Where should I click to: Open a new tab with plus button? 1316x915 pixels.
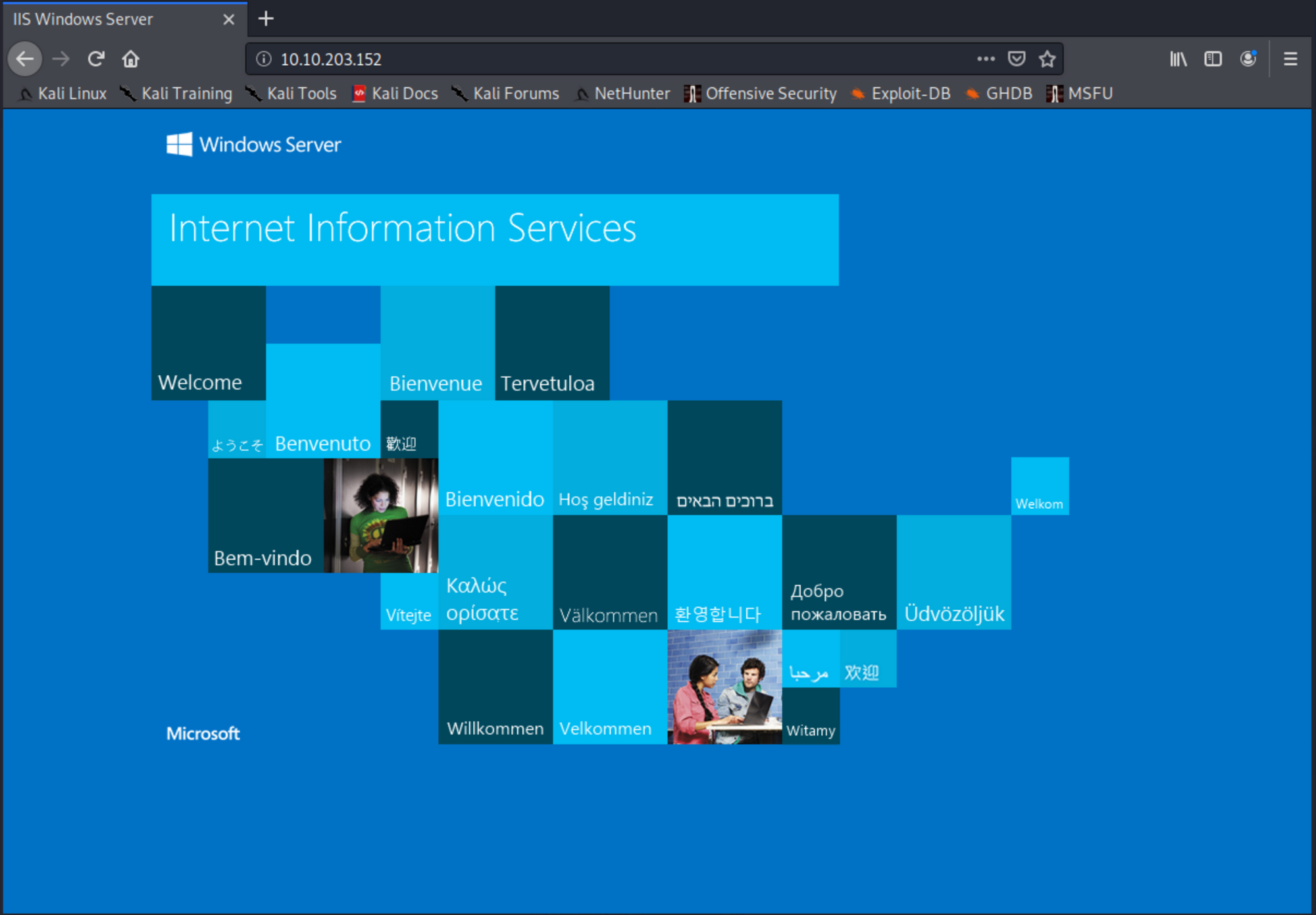tap(266, 18)
